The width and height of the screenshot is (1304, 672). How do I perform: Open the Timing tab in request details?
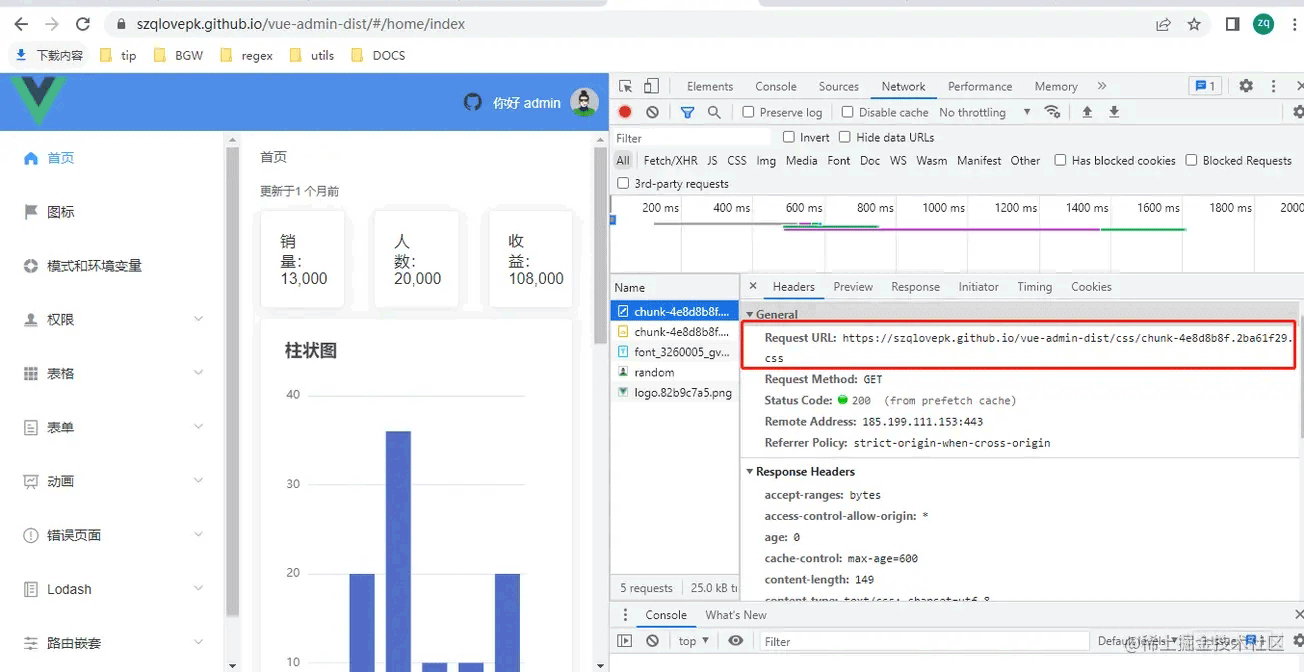(1034, 286)
